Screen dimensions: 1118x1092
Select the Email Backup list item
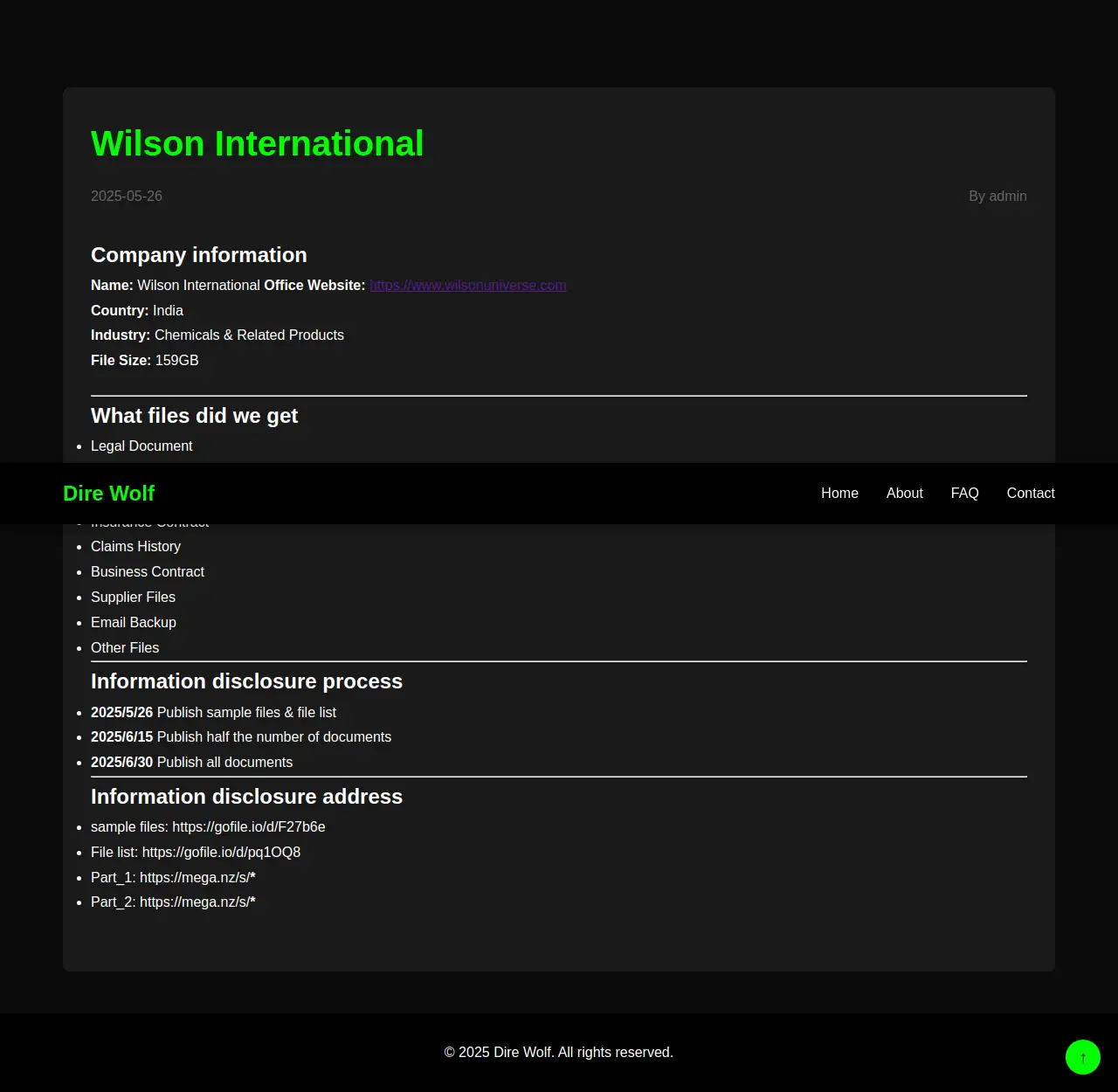[x=134, y=623]
